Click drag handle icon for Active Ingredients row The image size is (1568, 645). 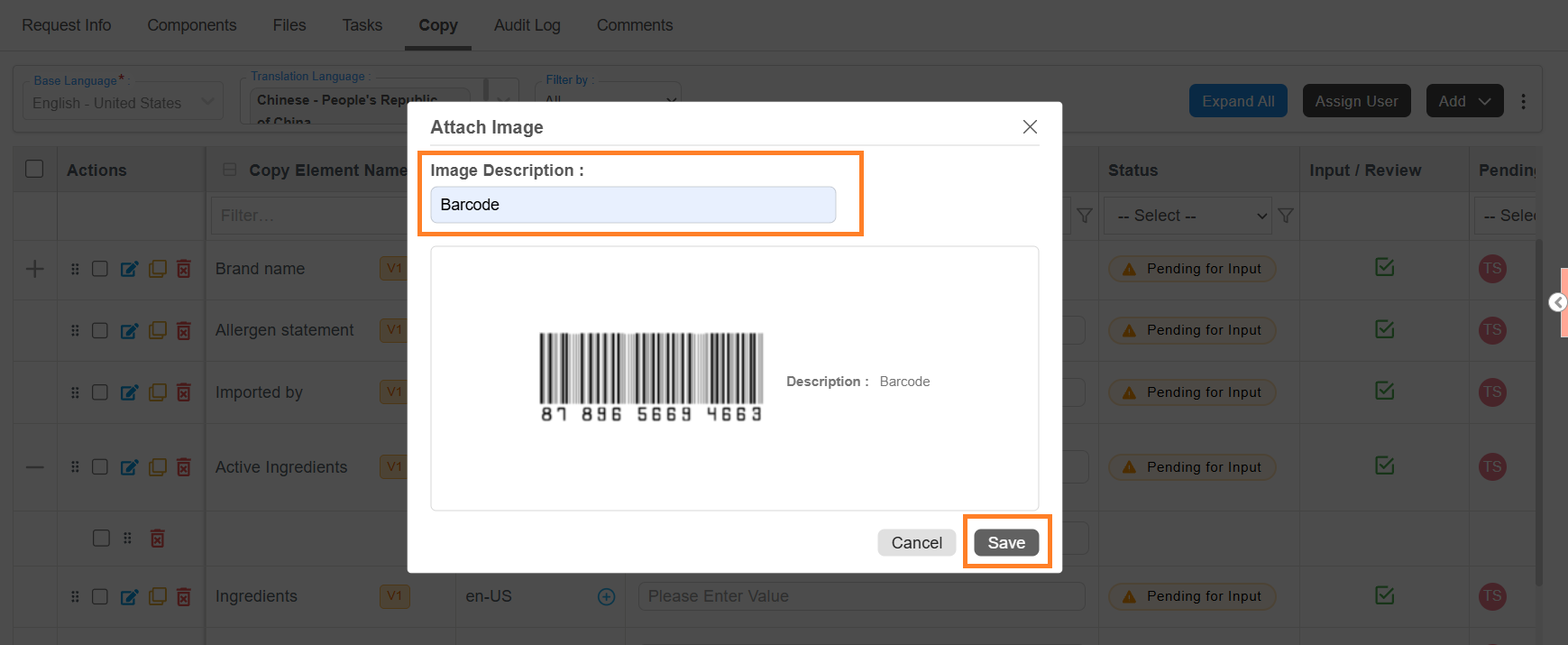(75, 467)
